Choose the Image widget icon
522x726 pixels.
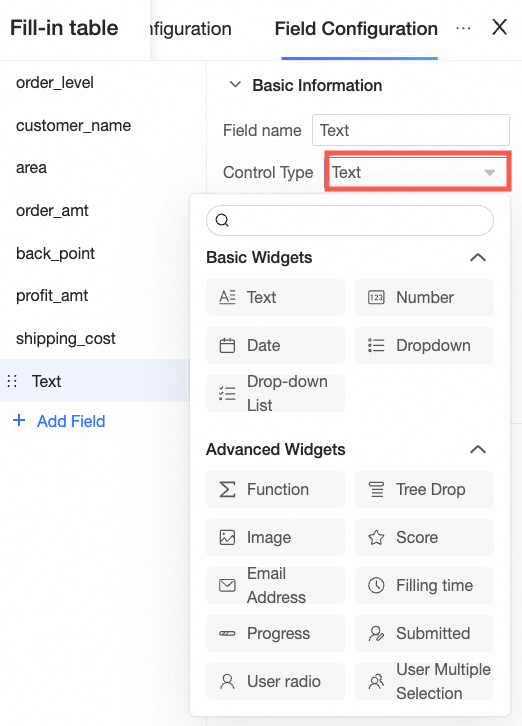point(227,538)
